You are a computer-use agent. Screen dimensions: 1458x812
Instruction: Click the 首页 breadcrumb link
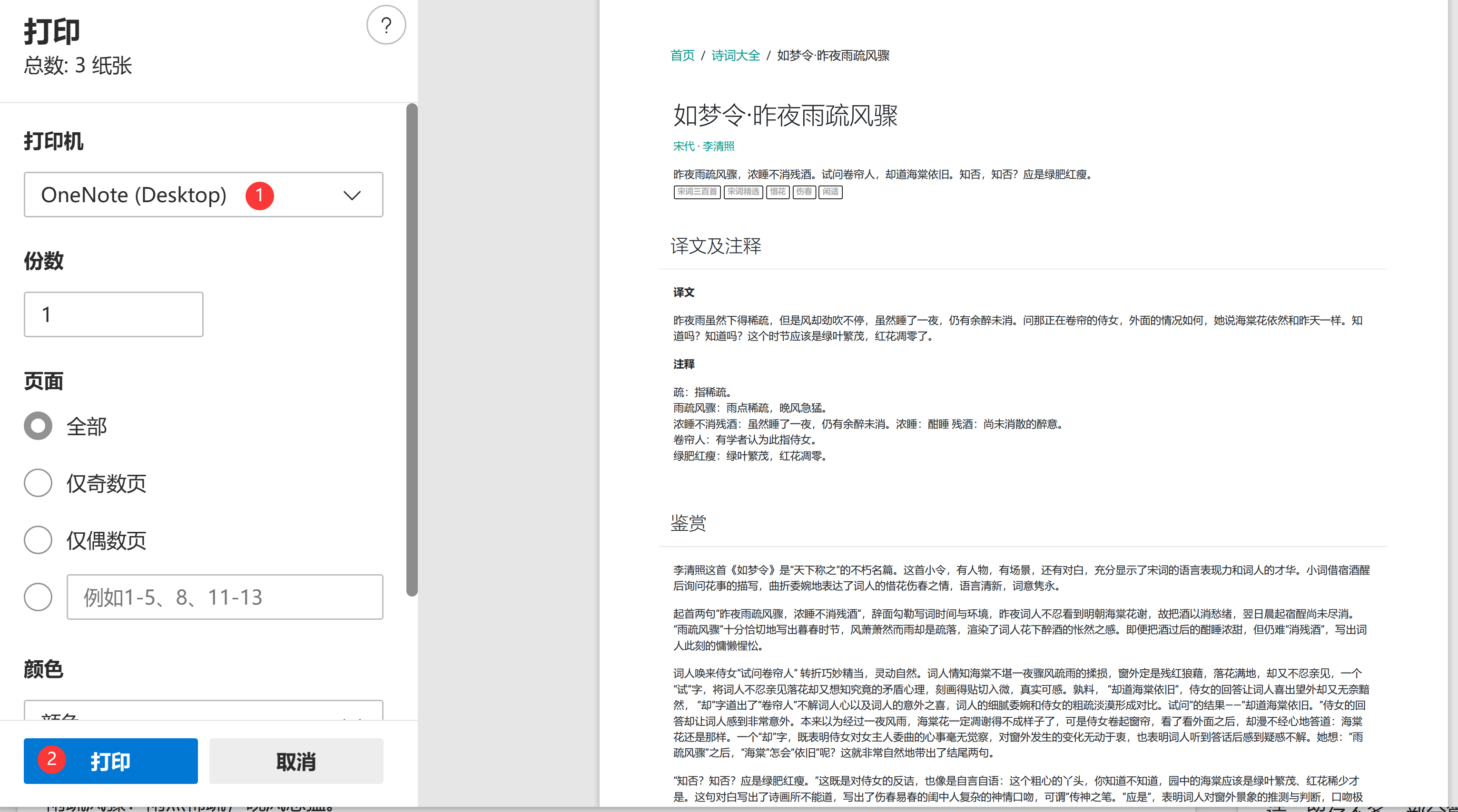coord(682,56)
